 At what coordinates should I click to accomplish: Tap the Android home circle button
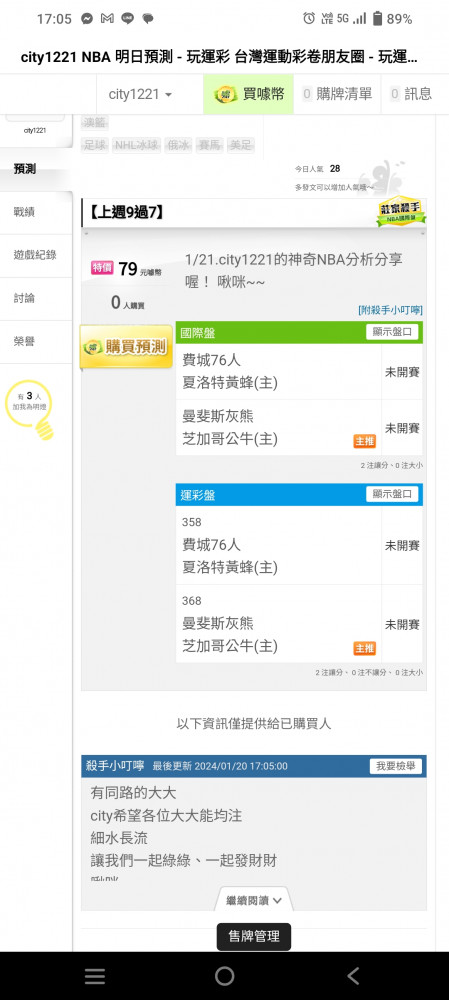[224, 976]
